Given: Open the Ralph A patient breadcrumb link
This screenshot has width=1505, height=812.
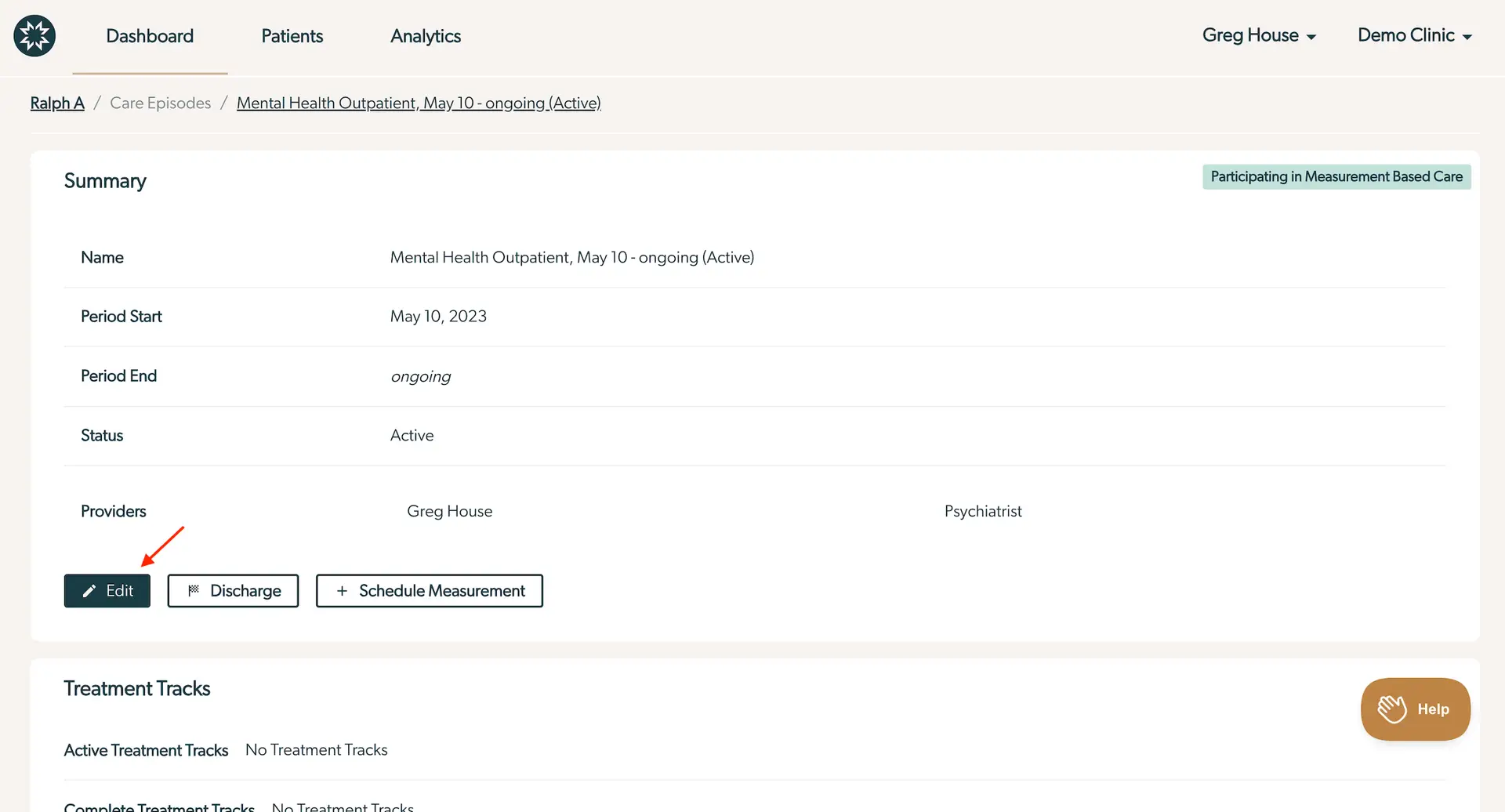Looking at the screenshot, I should pyautogui.click(x=56, y=103).
